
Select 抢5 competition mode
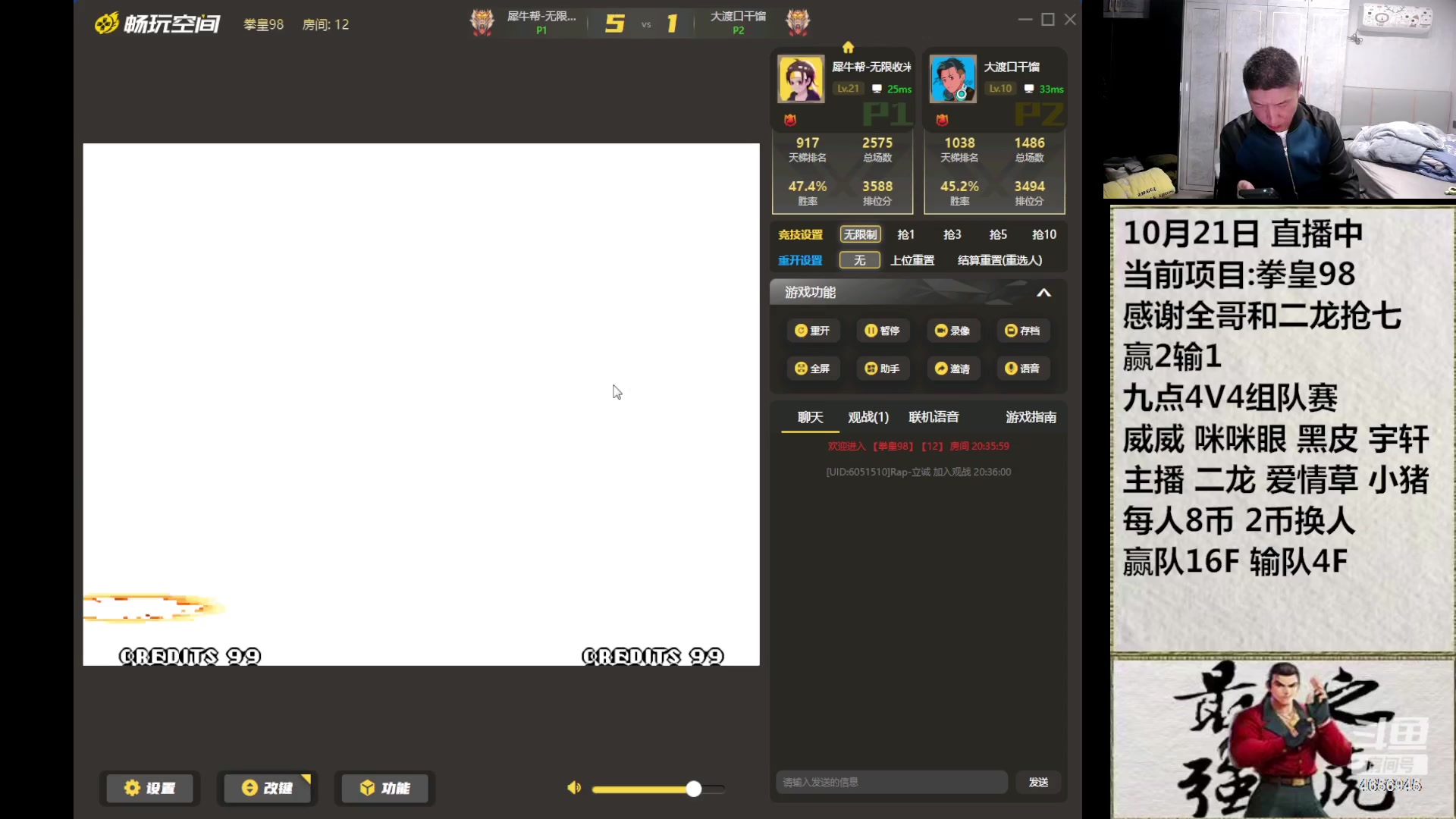tap(998, 234)
